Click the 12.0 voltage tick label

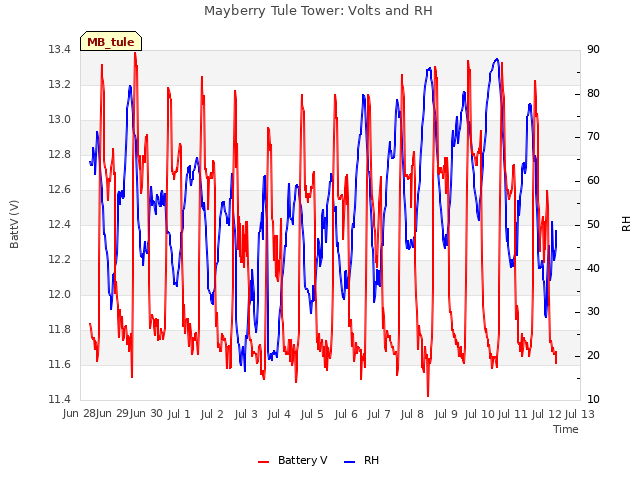(x=60, y=295)
